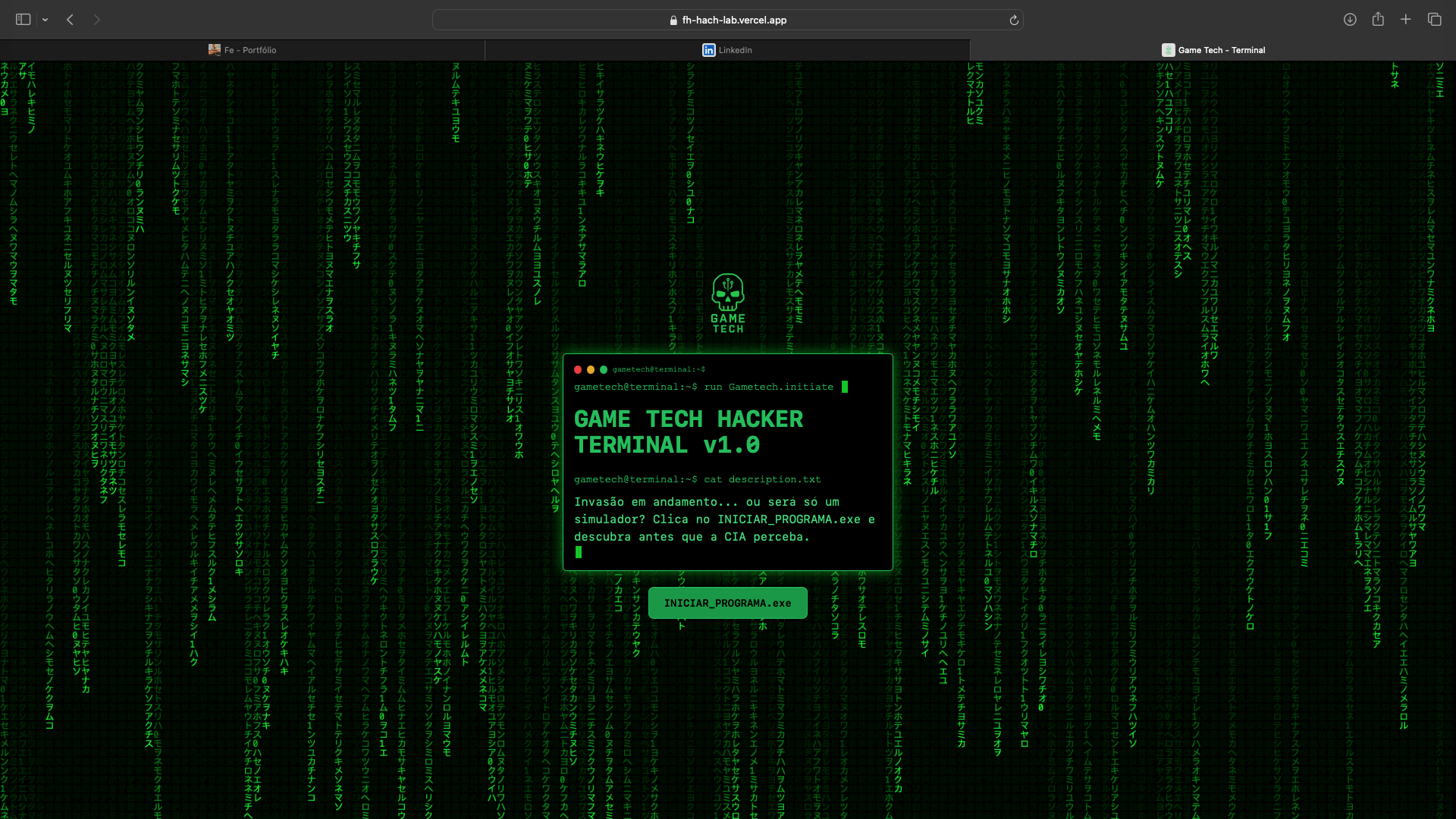The image size is (1456, 819).
Task: Click the address bar showing fh-hach-lab.vercel.app
Action: [727, 20]
